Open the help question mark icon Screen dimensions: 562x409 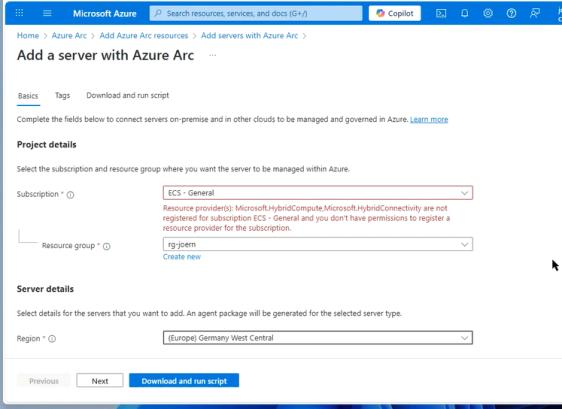click(x=511, y=13)
